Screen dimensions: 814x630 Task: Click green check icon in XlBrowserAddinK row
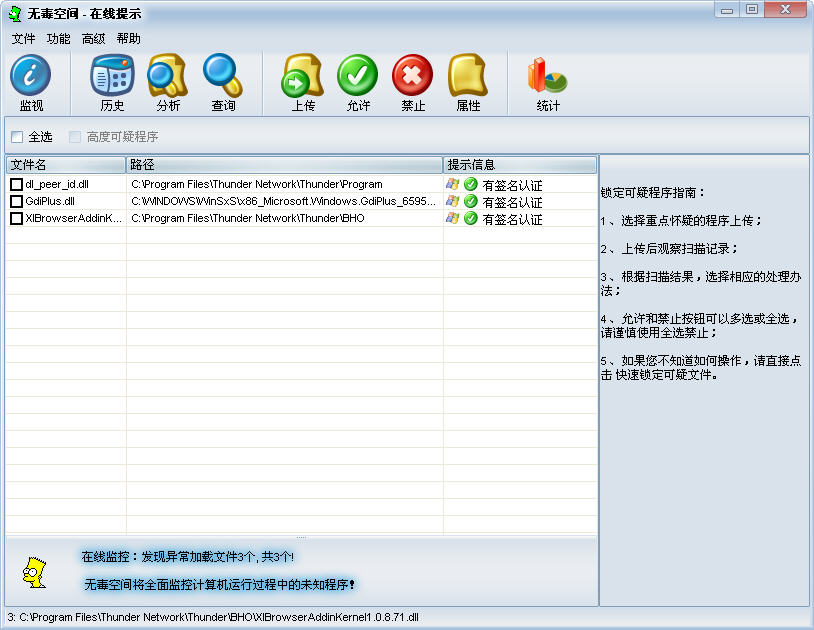tap(471, 218)
